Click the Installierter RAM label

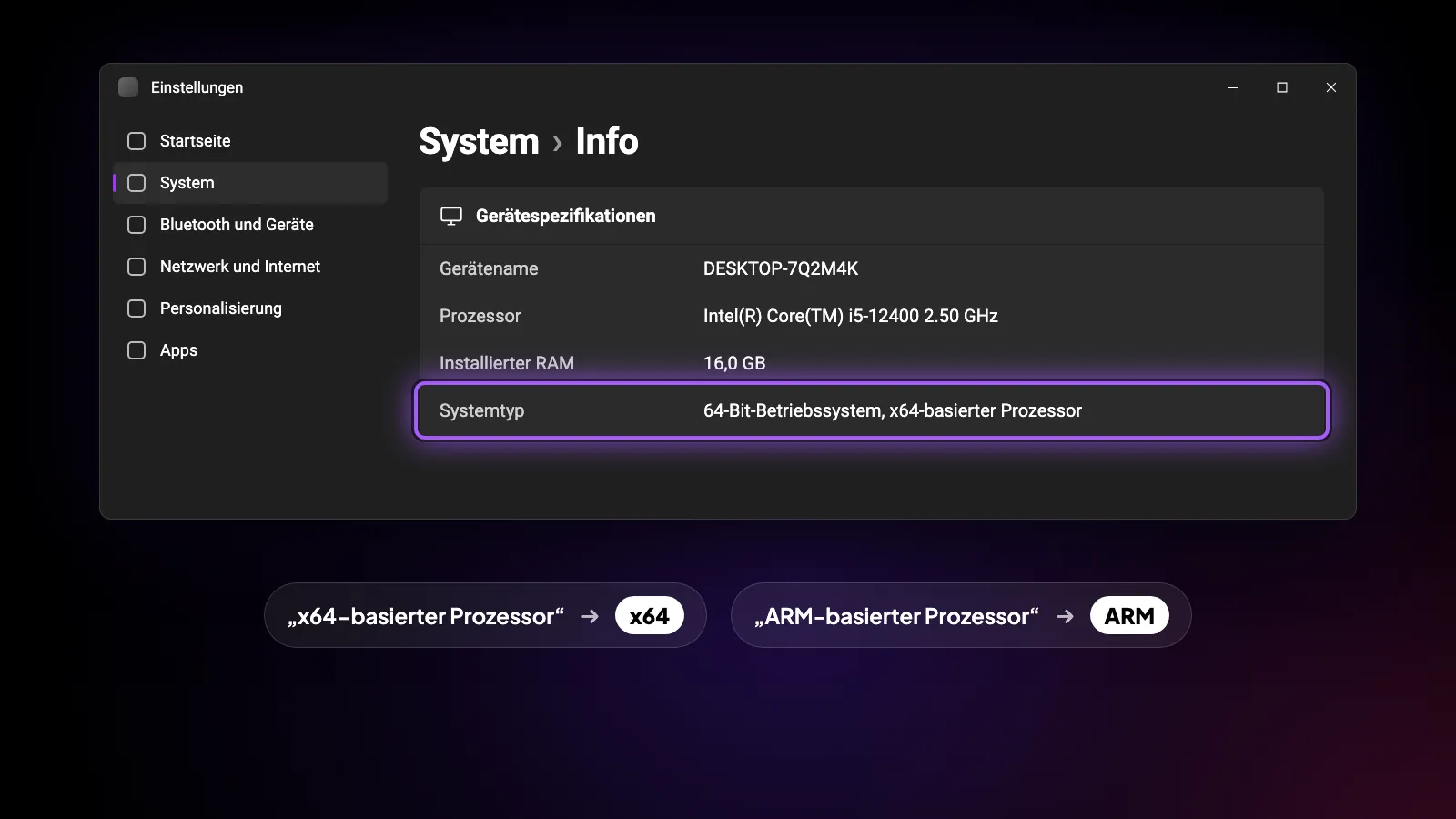[x=507, y=363]
